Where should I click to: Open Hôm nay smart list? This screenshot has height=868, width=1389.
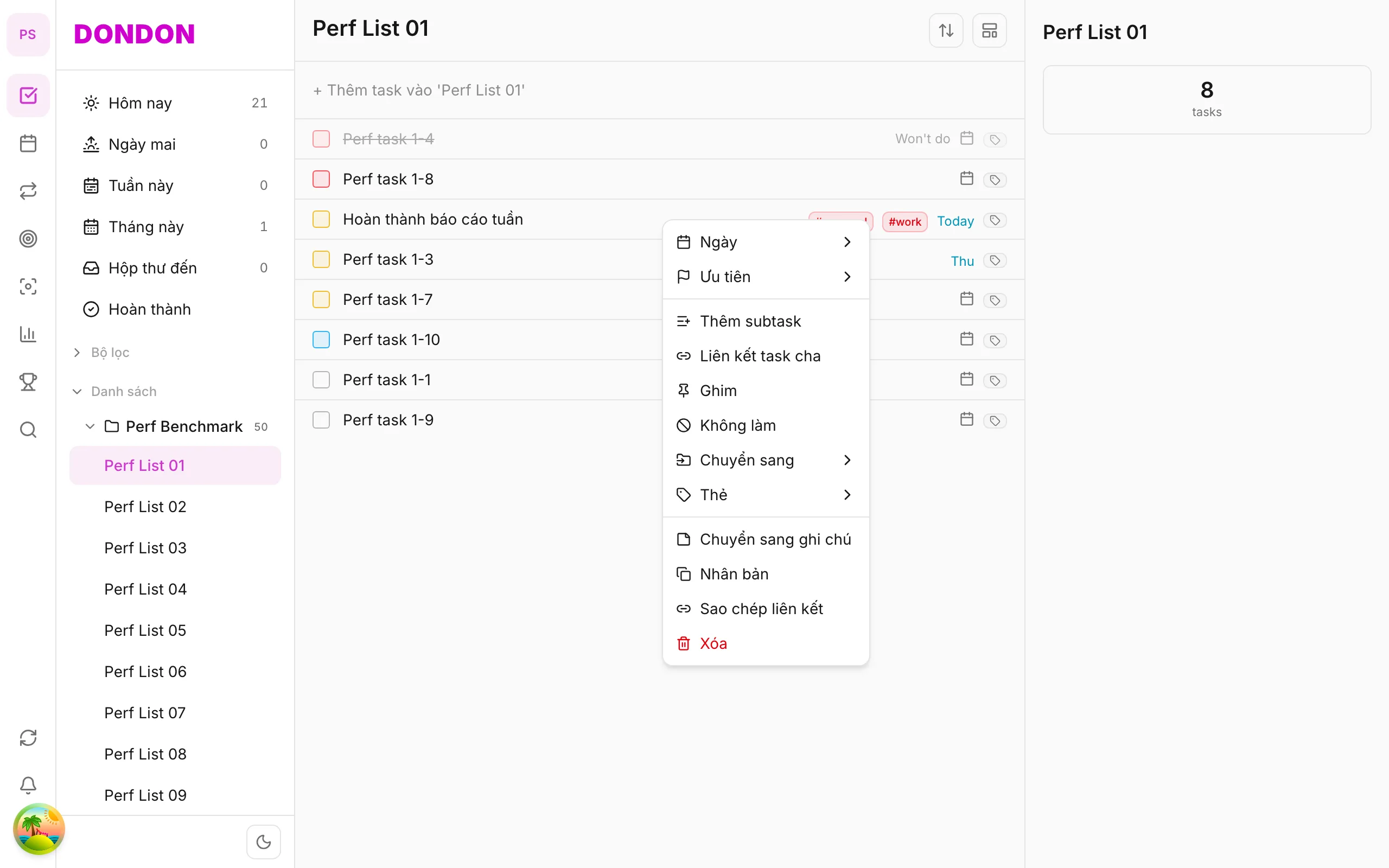(175, 103)
